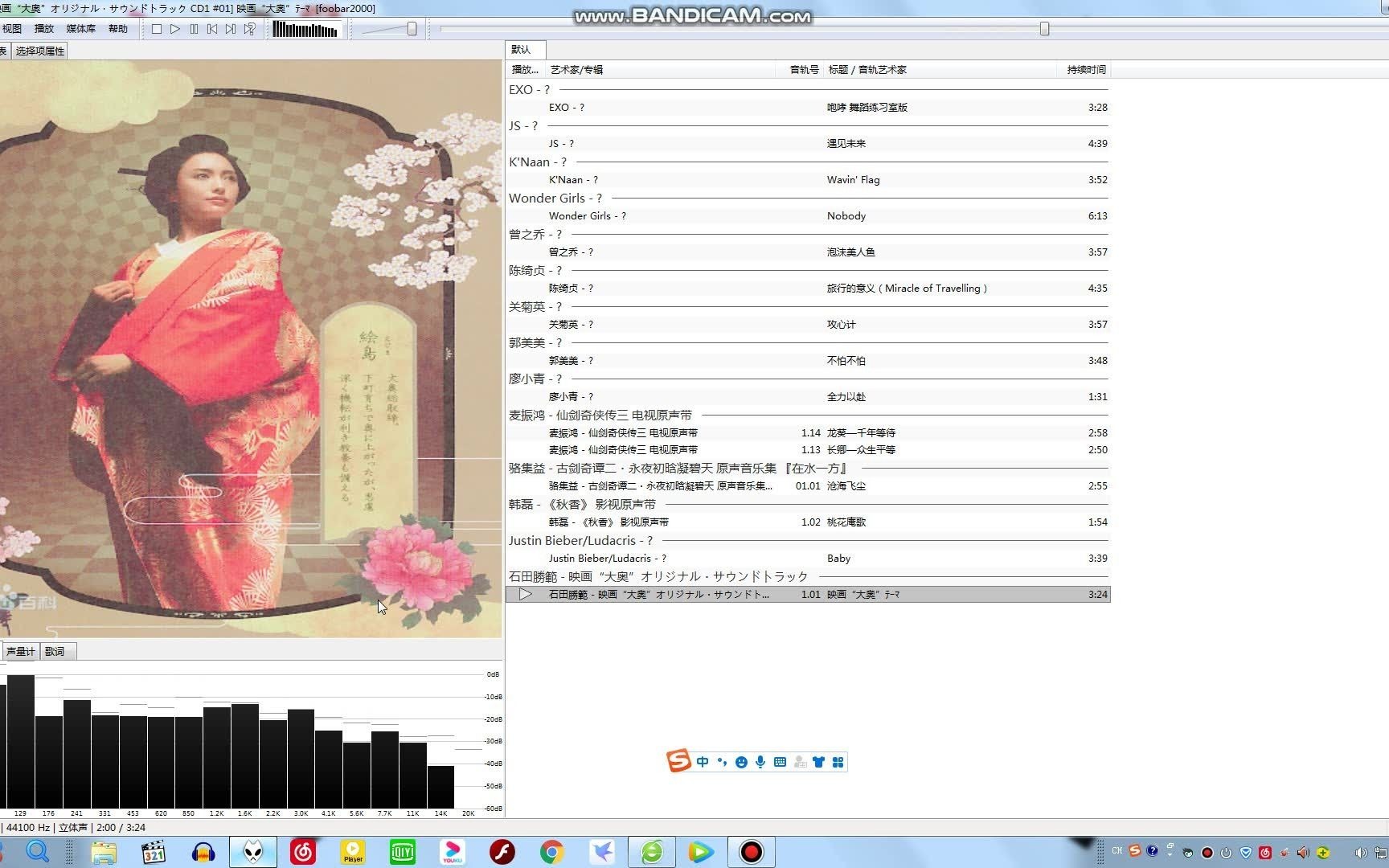Image resolution: width=1389 pixels, height=868 pixels.
Task: Click the album art image
Action: (251, 349)
